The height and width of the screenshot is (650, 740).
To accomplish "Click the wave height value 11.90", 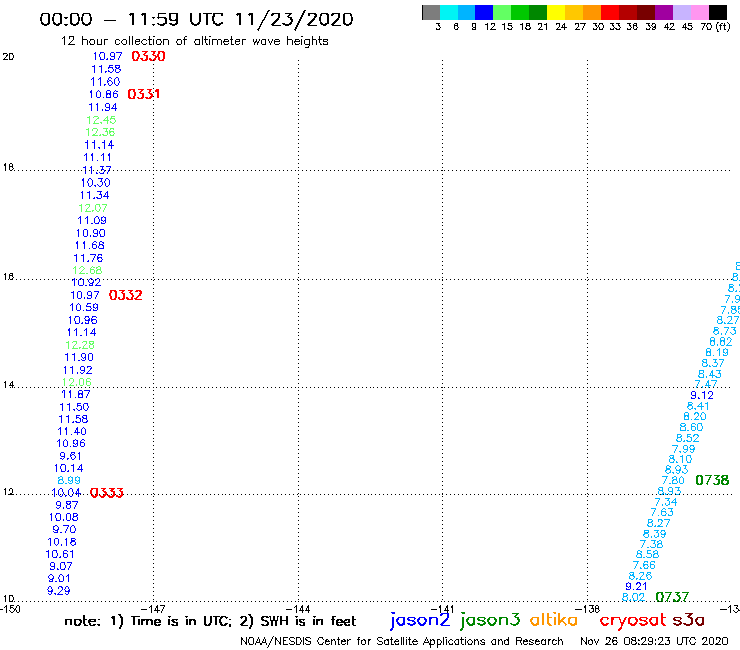I will point(79,357).
